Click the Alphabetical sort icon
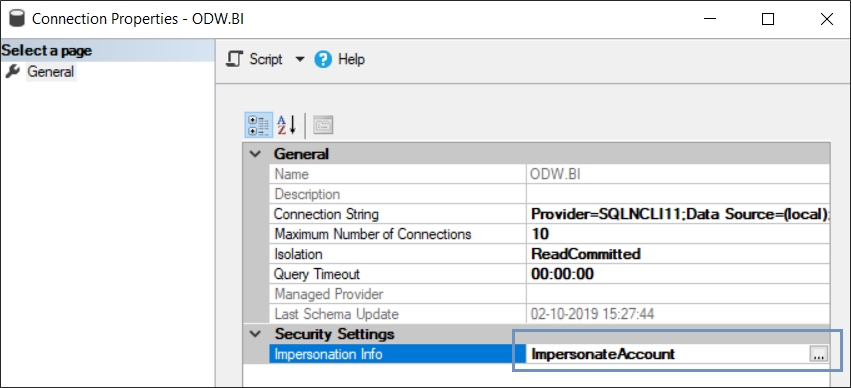The width and height of the screenshot is (851, 388). point(287,125)
